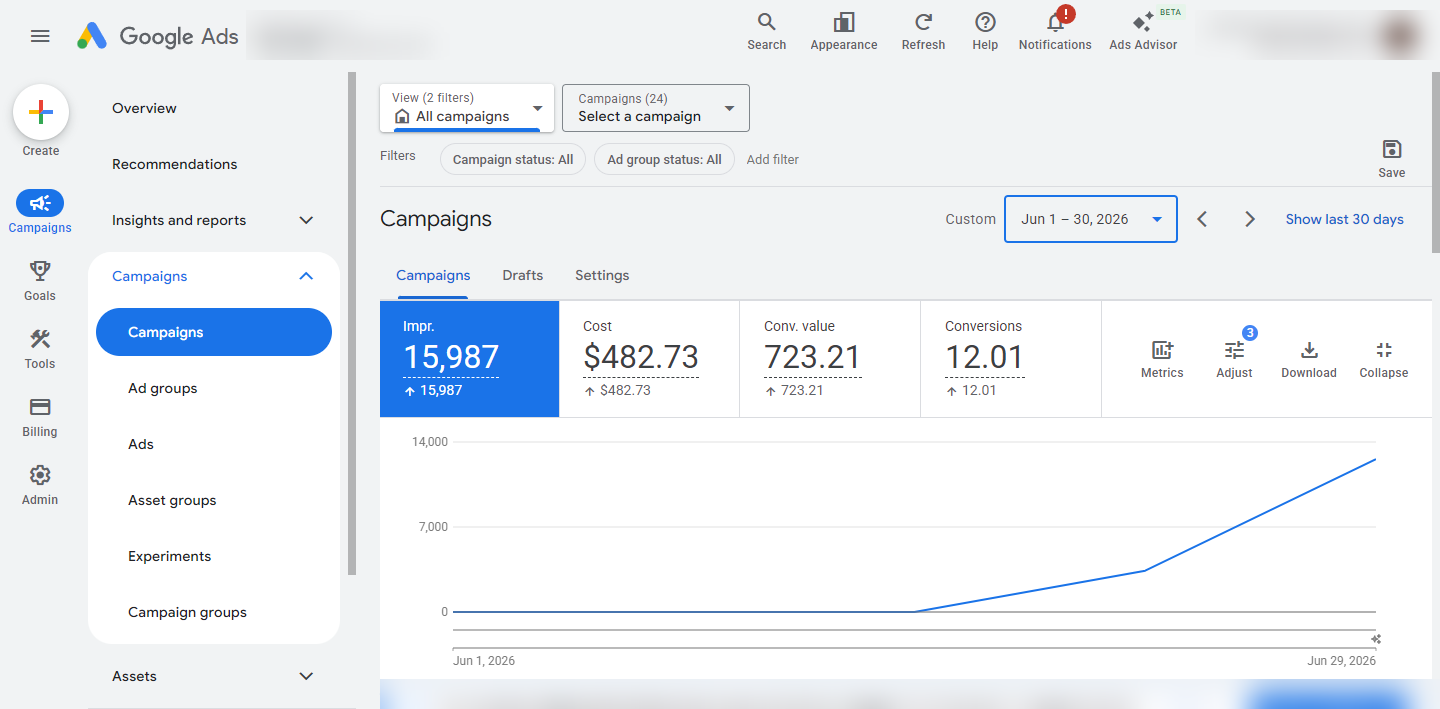Image resolution: width=1440 pixels, height=709 pixels.
Task: Select the Conv. value metric card
Action: pyautogui.click(x=830, y=359)
